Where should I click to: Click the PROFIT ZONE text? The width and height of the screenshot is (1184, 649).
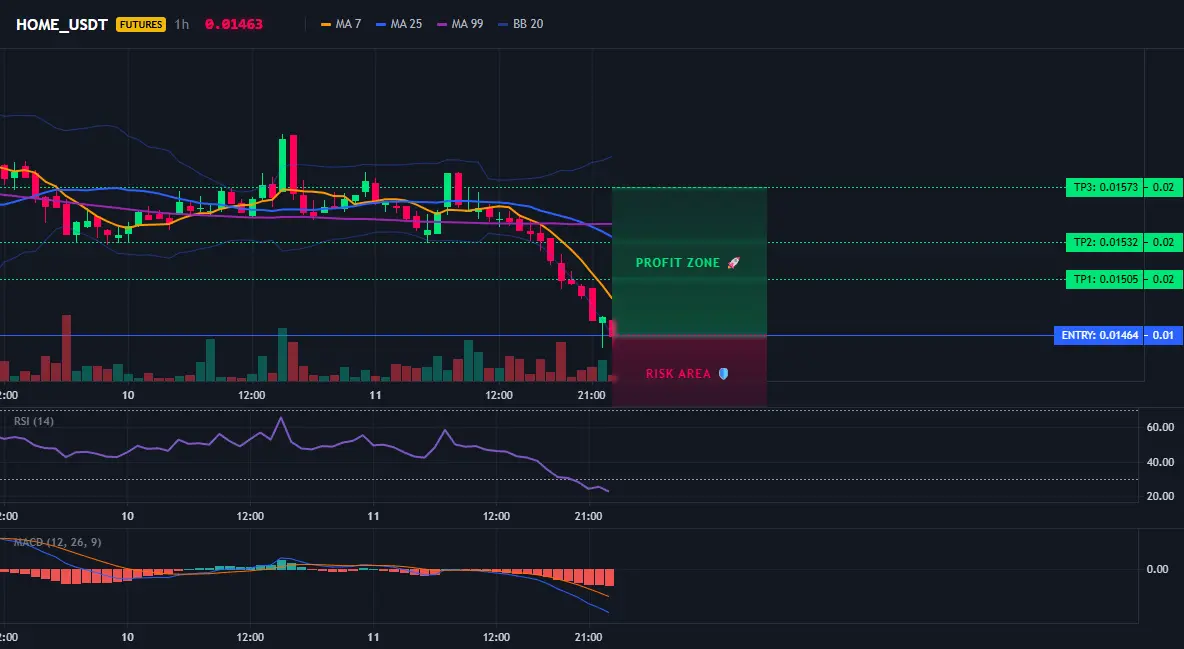(x=678, y=263)
